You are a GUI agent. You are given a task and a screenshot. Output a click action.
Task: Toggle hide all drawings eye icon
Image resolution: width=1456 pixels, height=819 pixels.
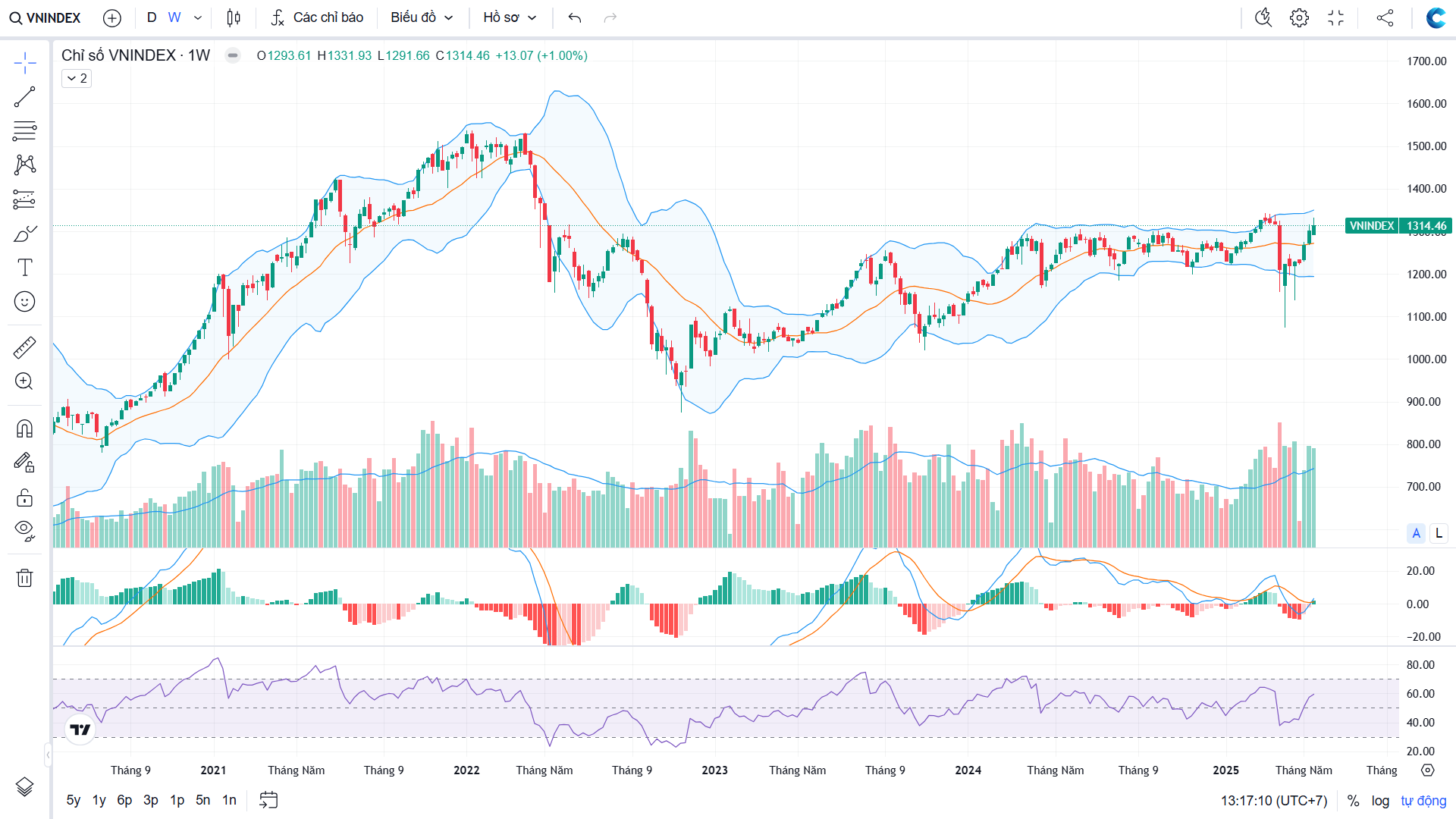[24, 530]
